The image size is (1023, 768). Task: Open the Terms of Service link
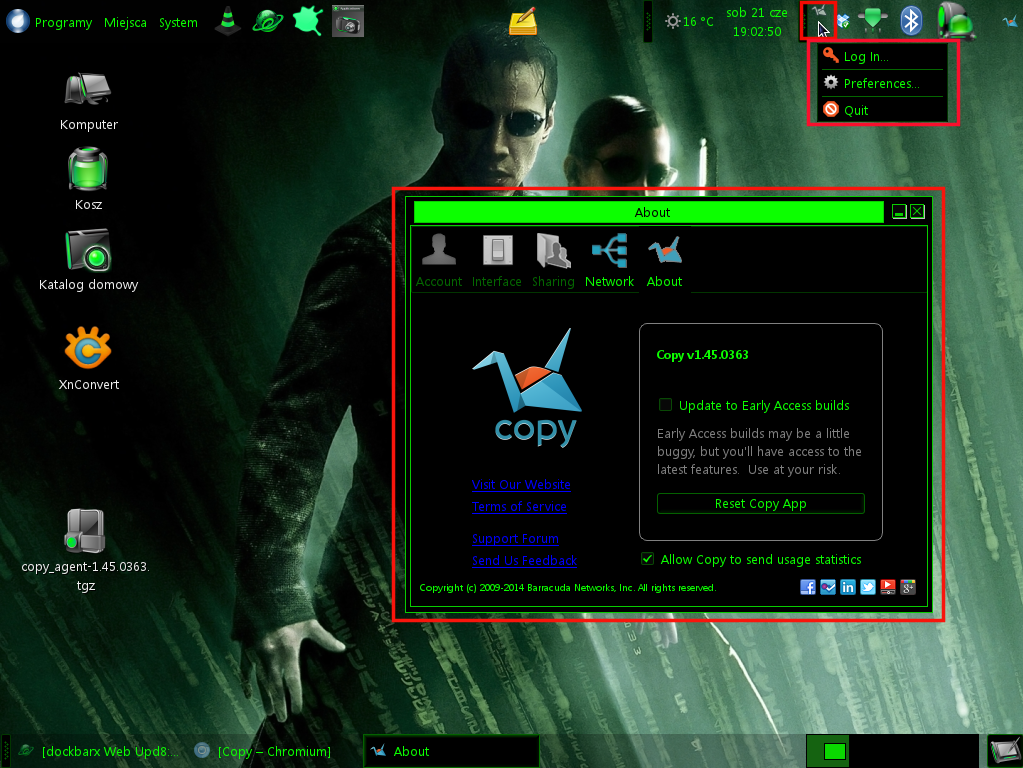(x=519, y=506)
